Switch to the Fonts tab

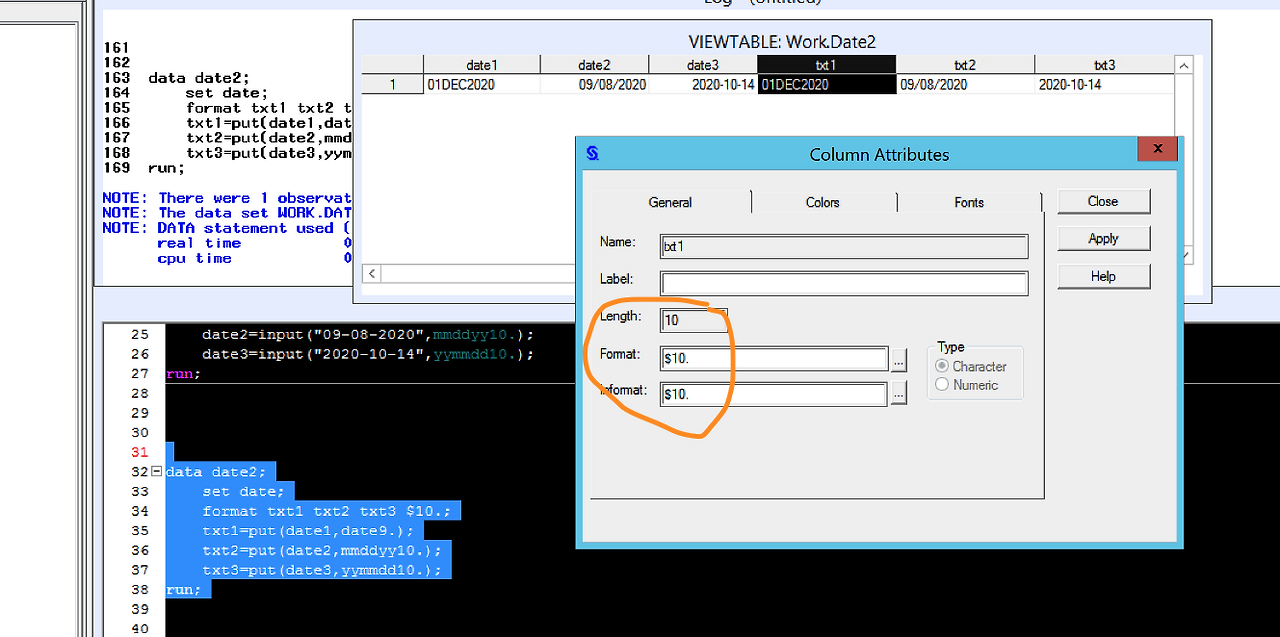969,202
